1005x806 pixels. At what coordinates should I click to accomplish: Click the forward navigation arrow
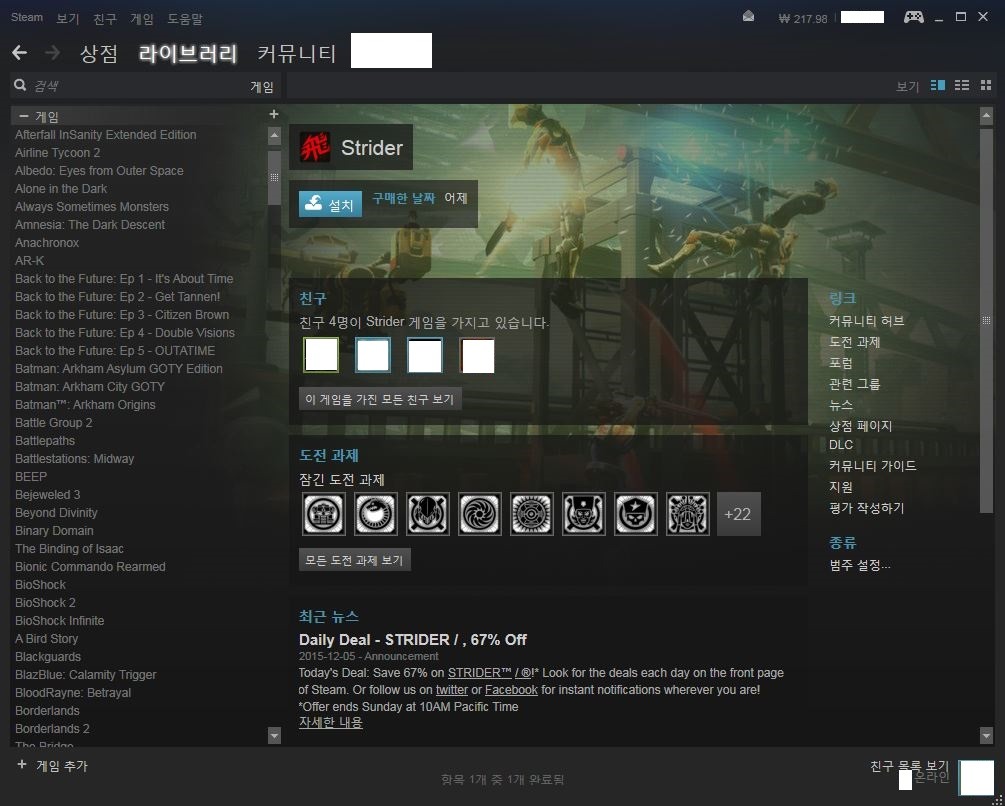[53, 53]
